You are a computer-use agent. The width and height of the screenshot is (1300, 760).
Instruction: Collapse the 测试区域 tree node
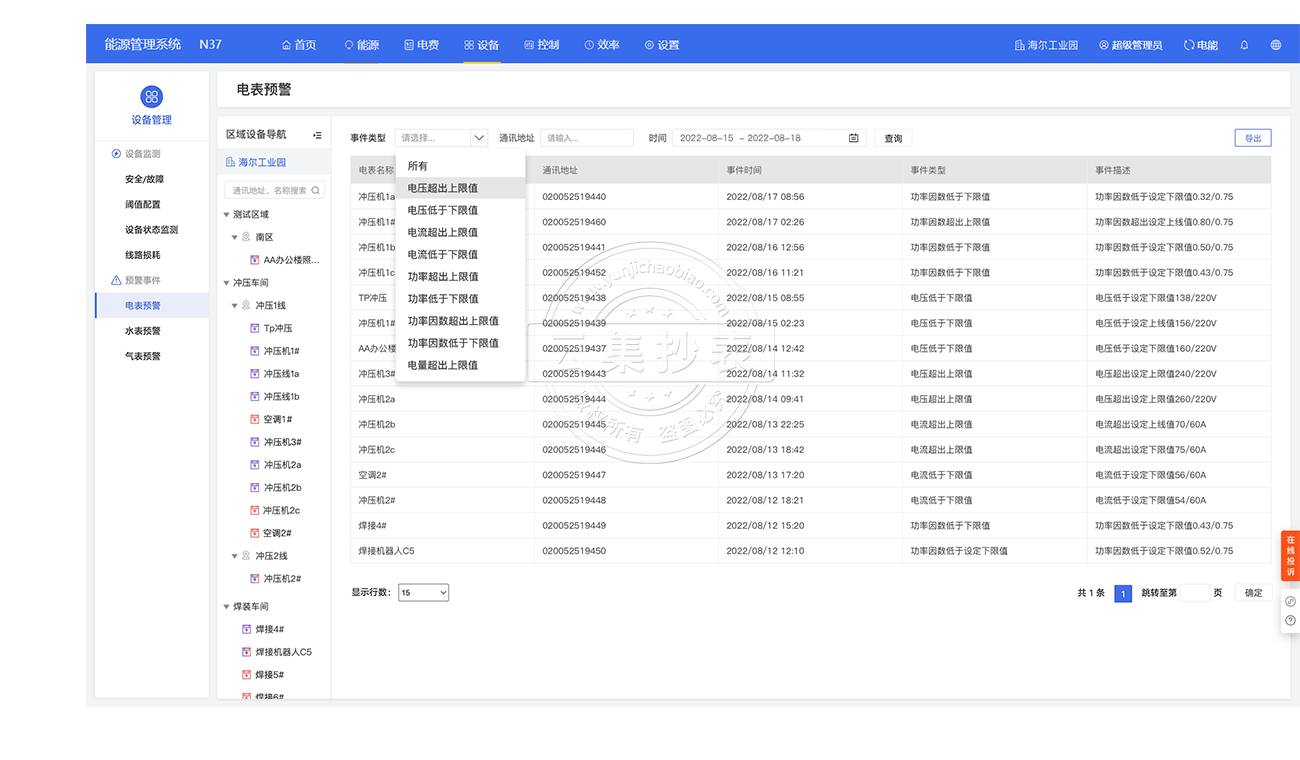click(x=227, y=215)
